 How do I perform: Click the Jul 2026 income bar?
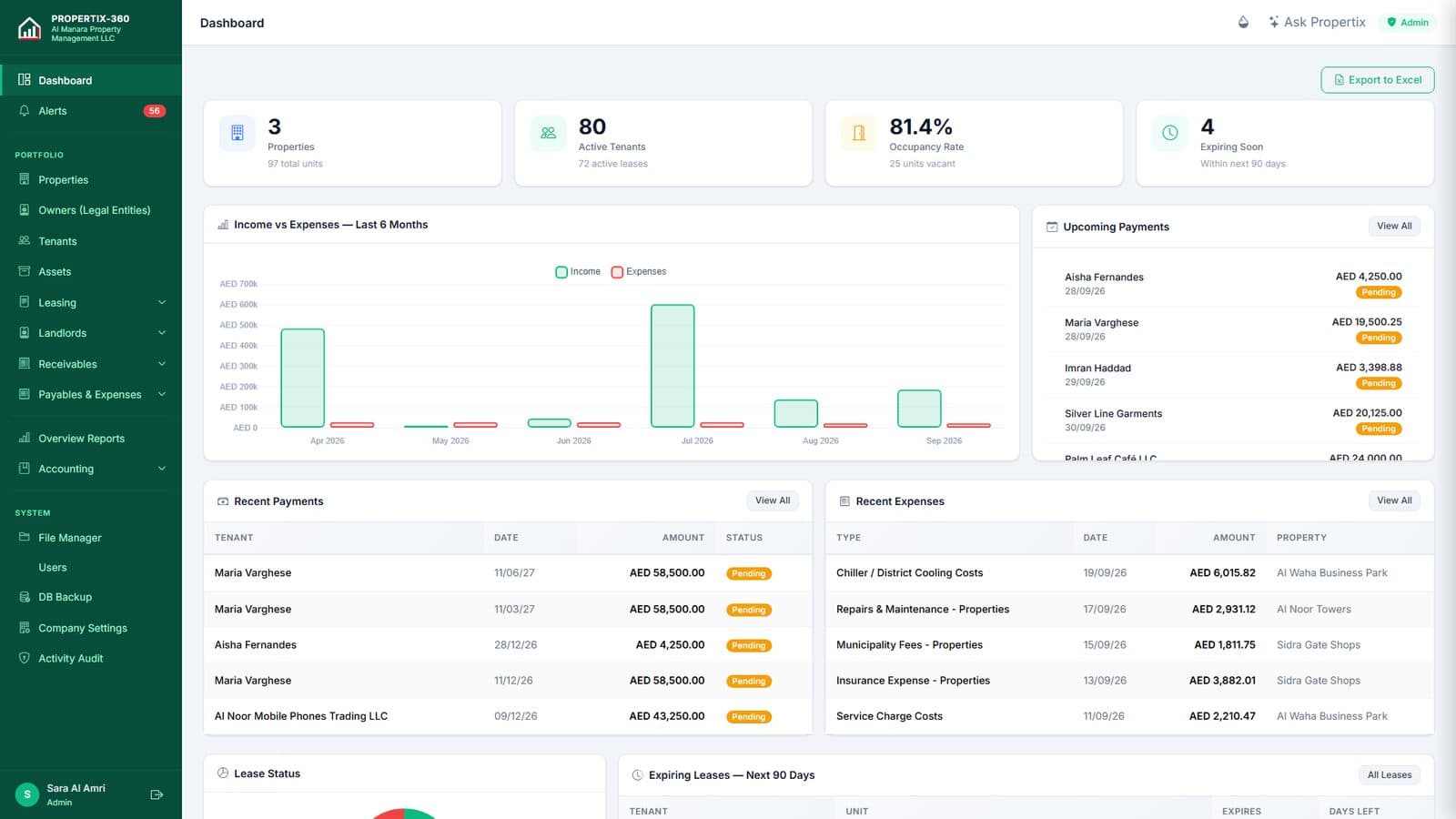point(672,366)
